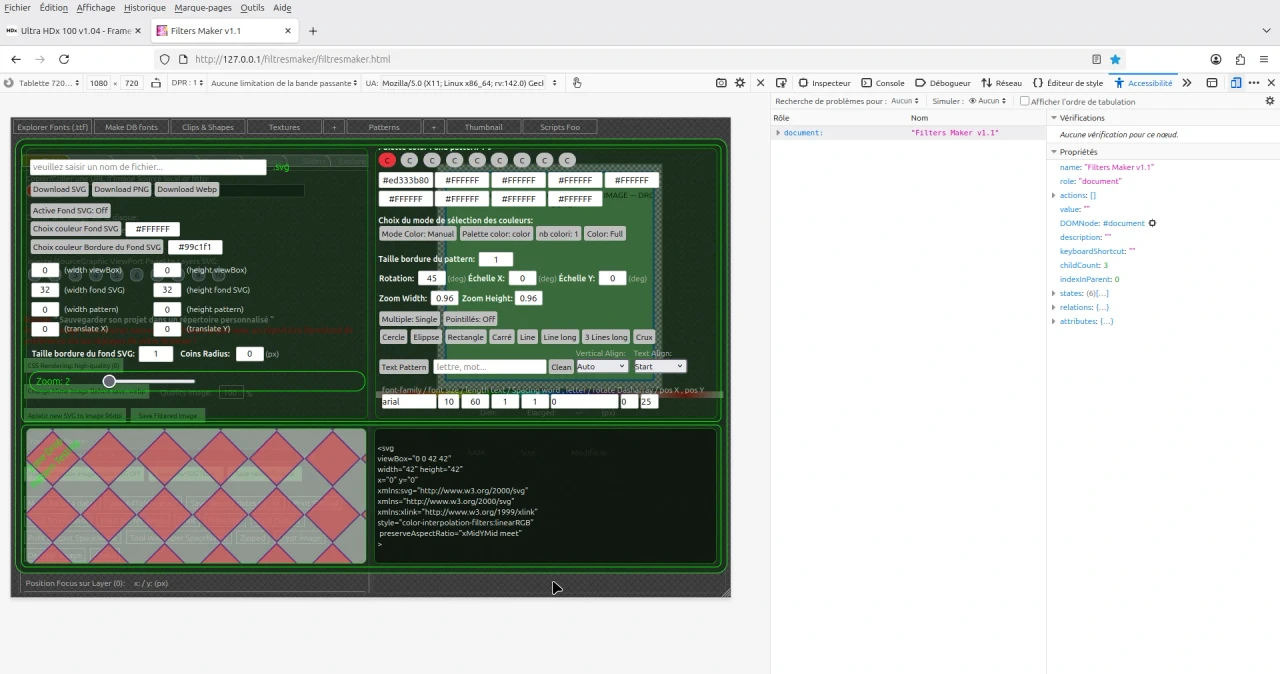
Task: Click Download Webp button
Action: 186,189
